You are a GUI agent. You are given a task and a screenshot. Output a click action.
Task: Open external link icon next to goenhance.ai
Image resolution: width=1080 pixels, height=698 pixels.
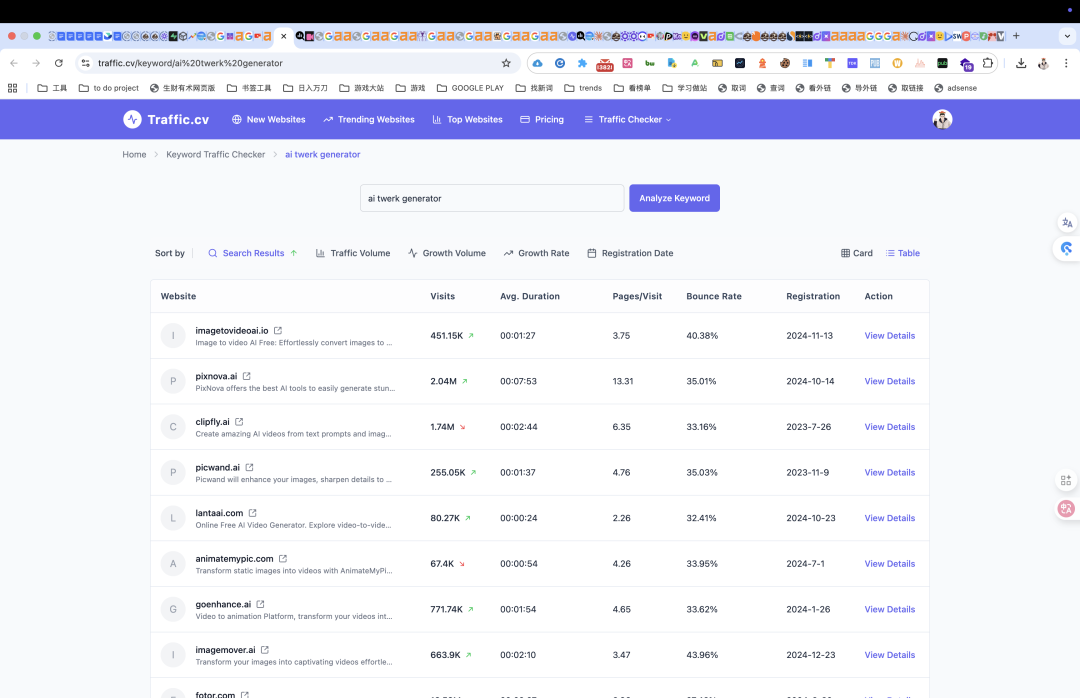click(x=260, y=604)
